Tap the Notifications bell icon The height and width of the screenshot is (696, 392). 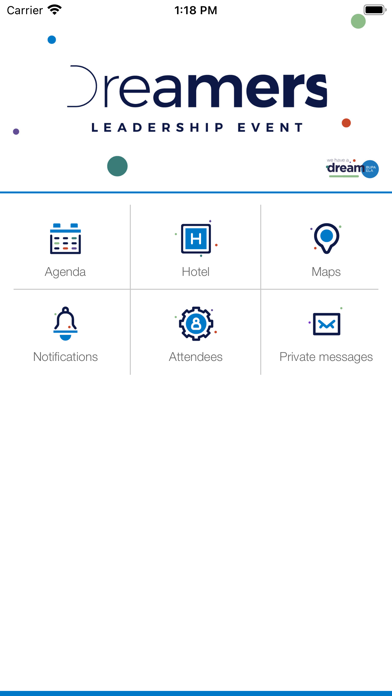pos(65,324)
